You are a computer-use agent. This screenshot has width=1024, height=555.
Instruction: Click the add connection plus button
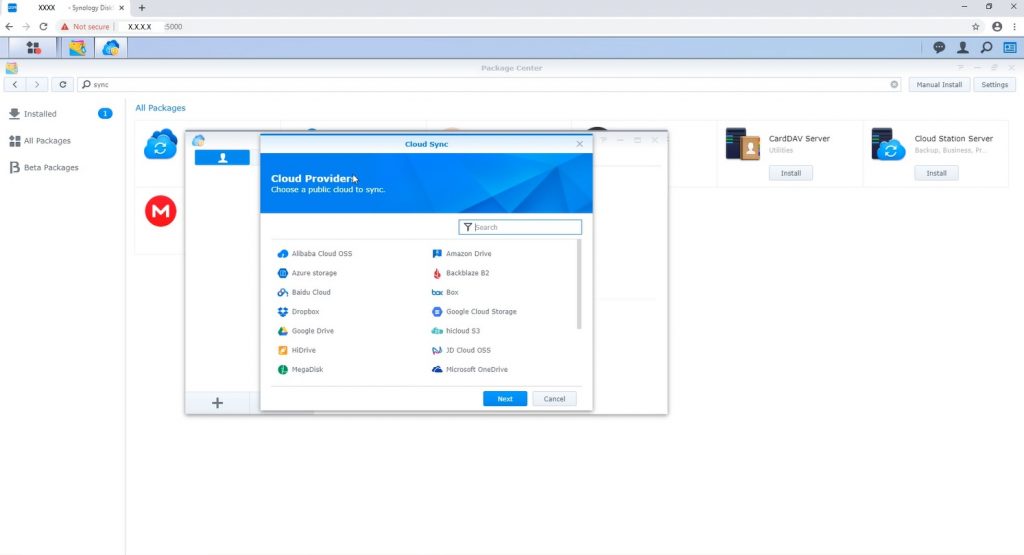217,403
